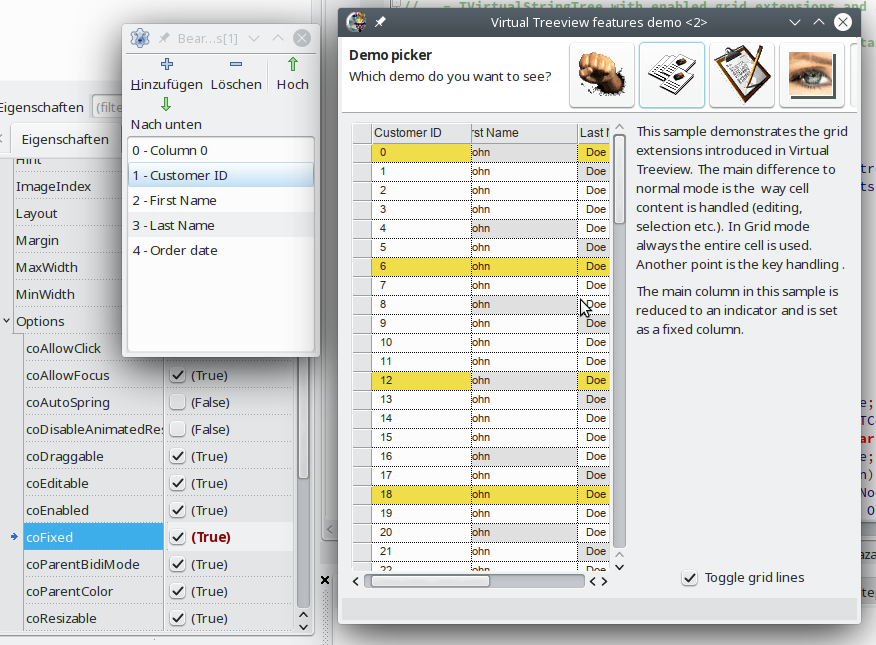Click the Hinzufügen plus icon
This screenshot has width=876, height=645.
(166, 65)
